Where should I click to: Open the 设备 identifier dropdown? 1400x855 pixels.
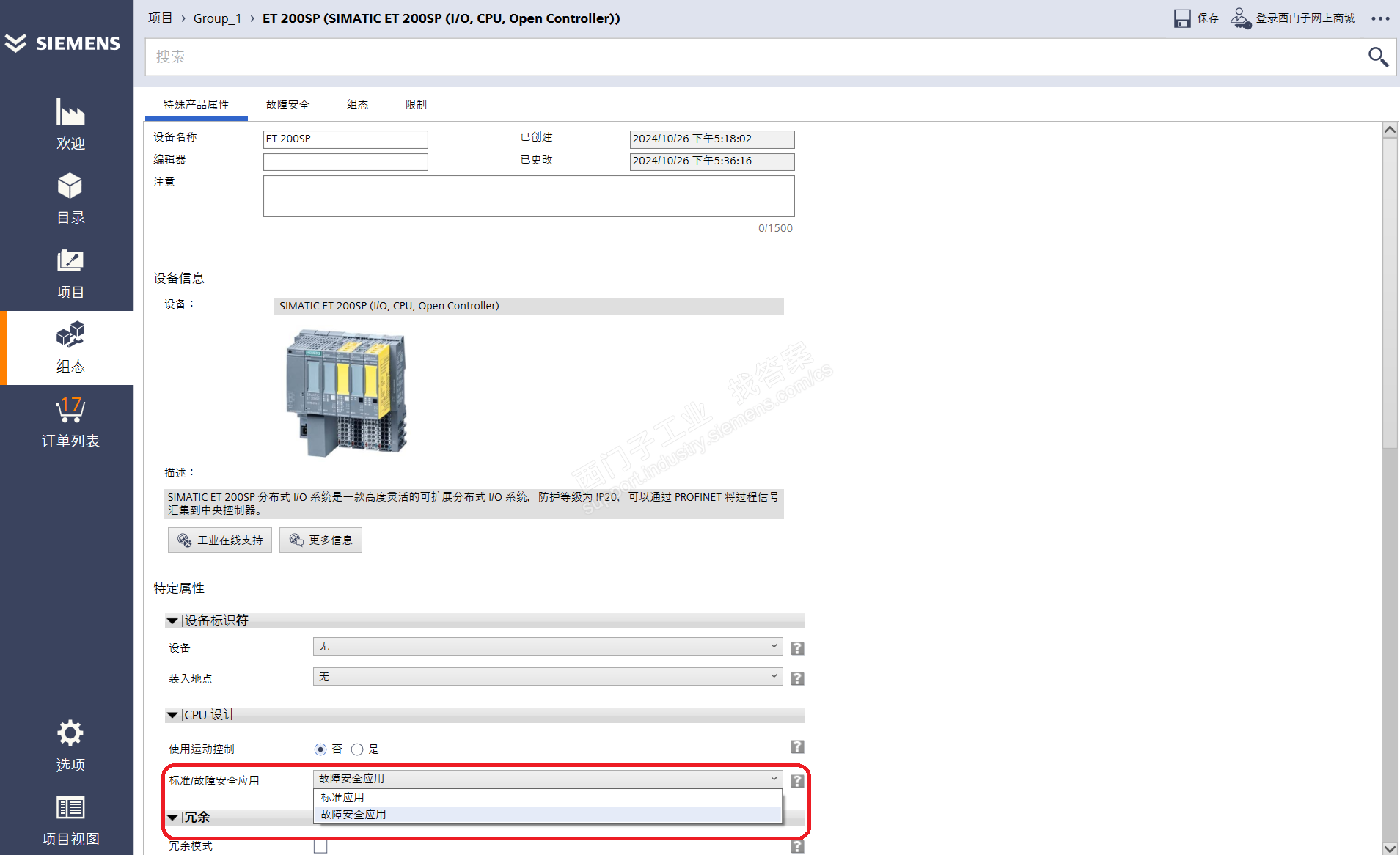548,647
